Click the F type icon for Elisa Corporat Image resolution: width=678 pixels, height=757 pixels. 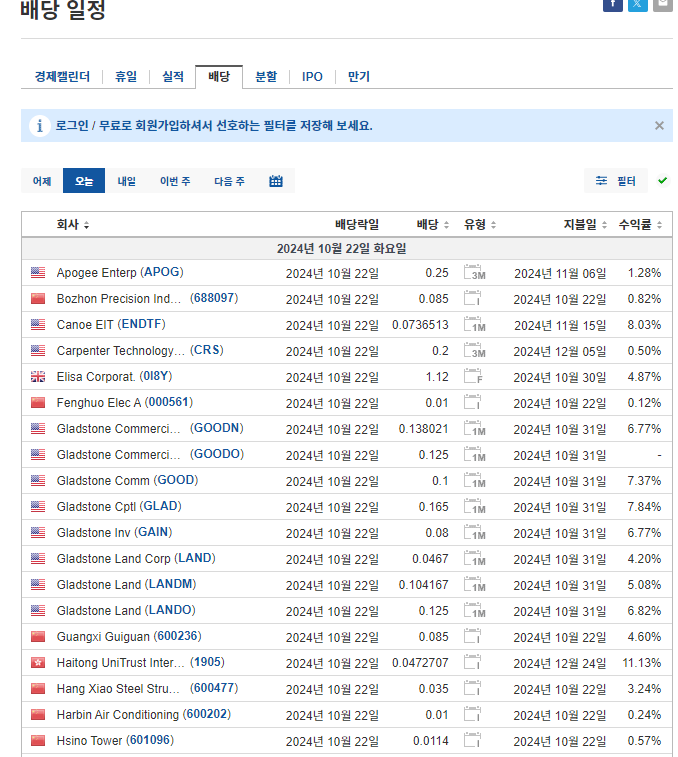(x=473, y=377)
